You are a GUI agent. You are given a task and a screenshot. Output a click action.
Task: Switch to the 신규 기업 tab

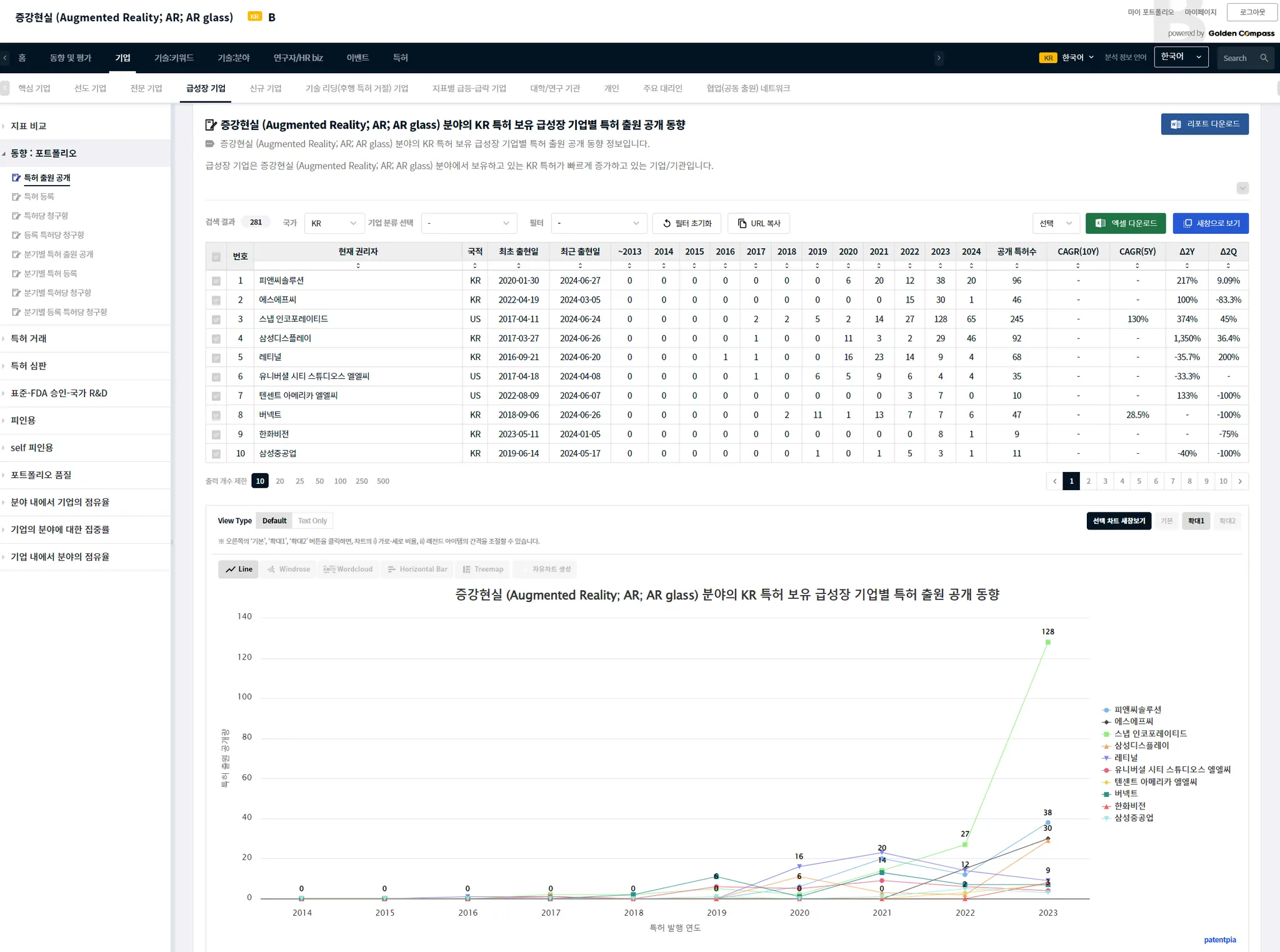click(265, 89)
